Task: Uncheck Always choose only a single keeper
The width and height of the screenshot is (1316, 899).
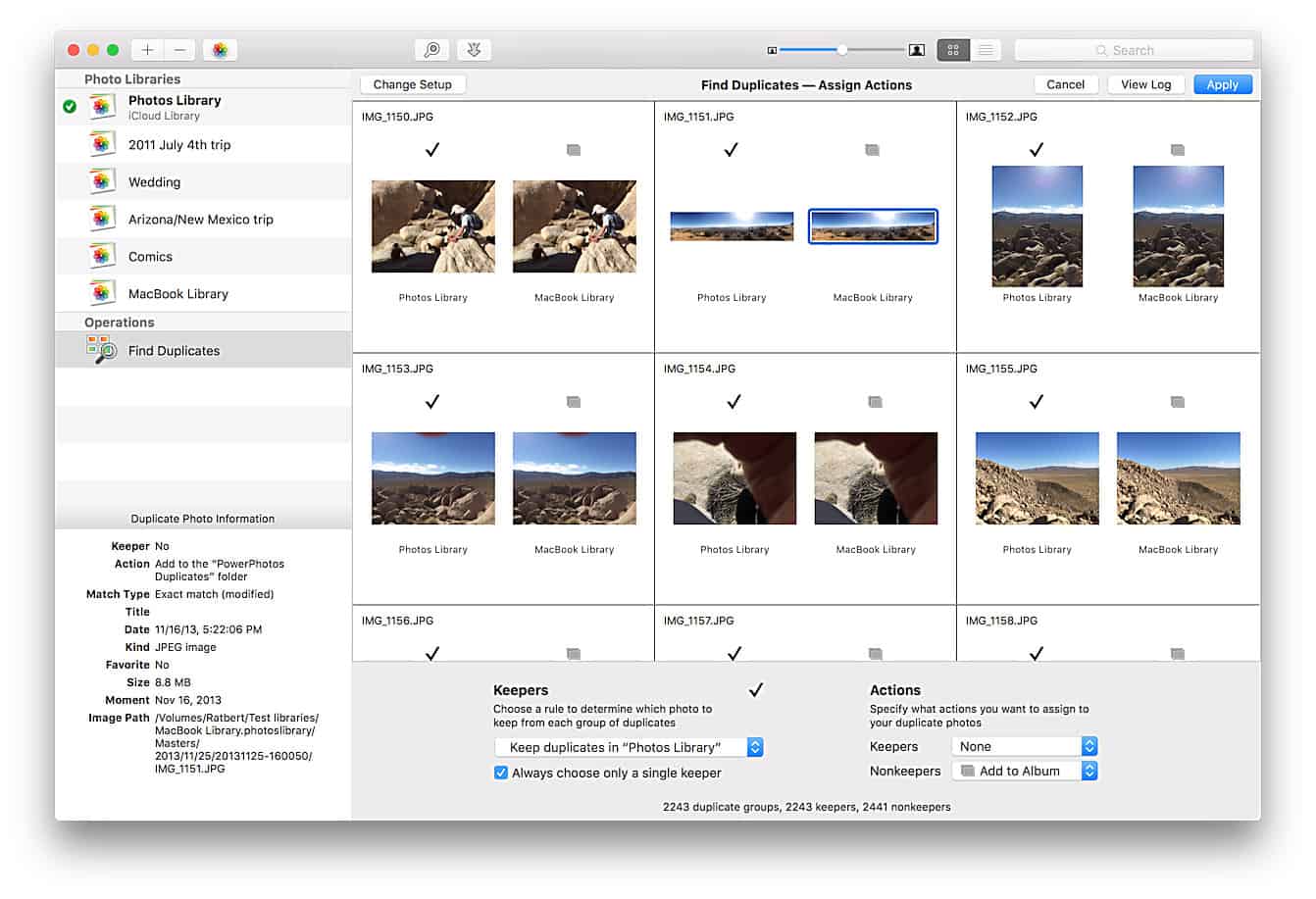Action: pyautogui.click(x=501, y=773)
